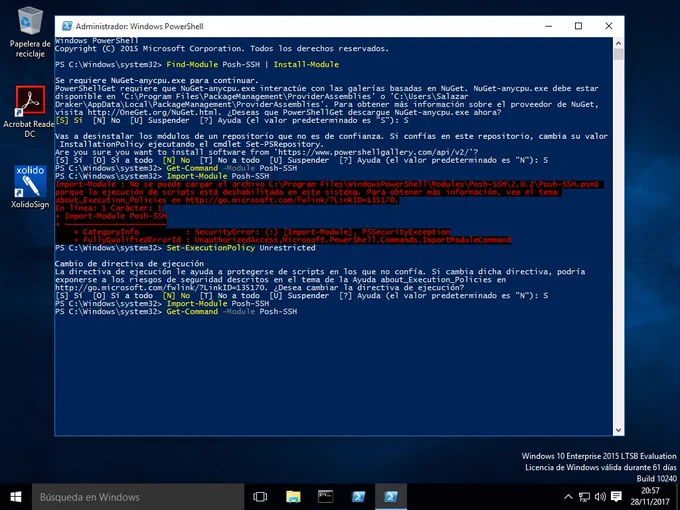The height and width of the screenshot is (510, 680).
Task: Open the Acrobat Reader DC desktop shortcut
Action: [29, 111]
